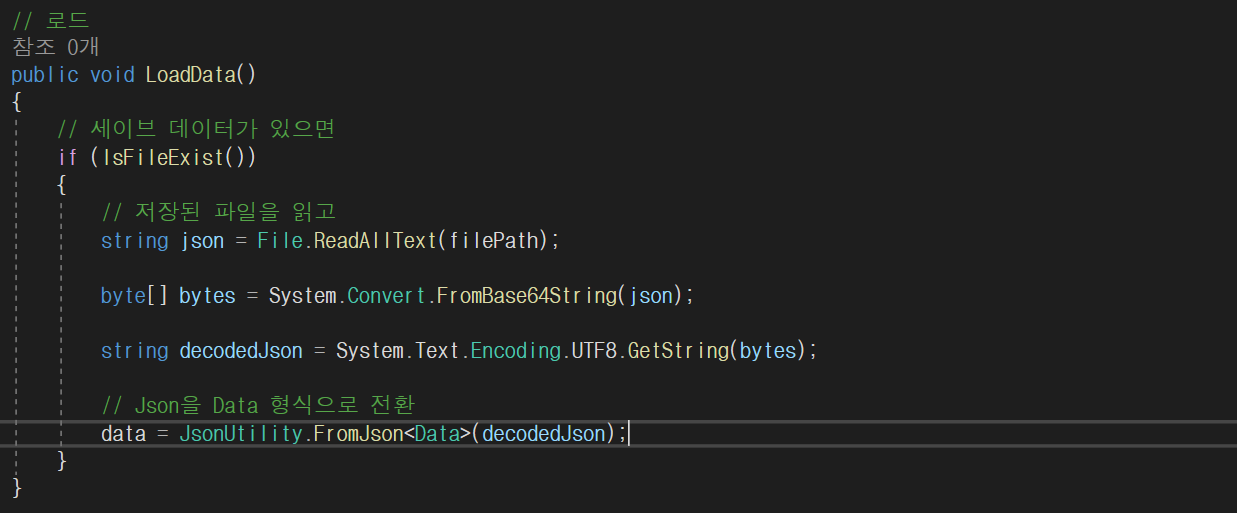Click the 'bytes' variable declaration
The height and width of the screenshot is (513, 1237).
pos(207,296)
